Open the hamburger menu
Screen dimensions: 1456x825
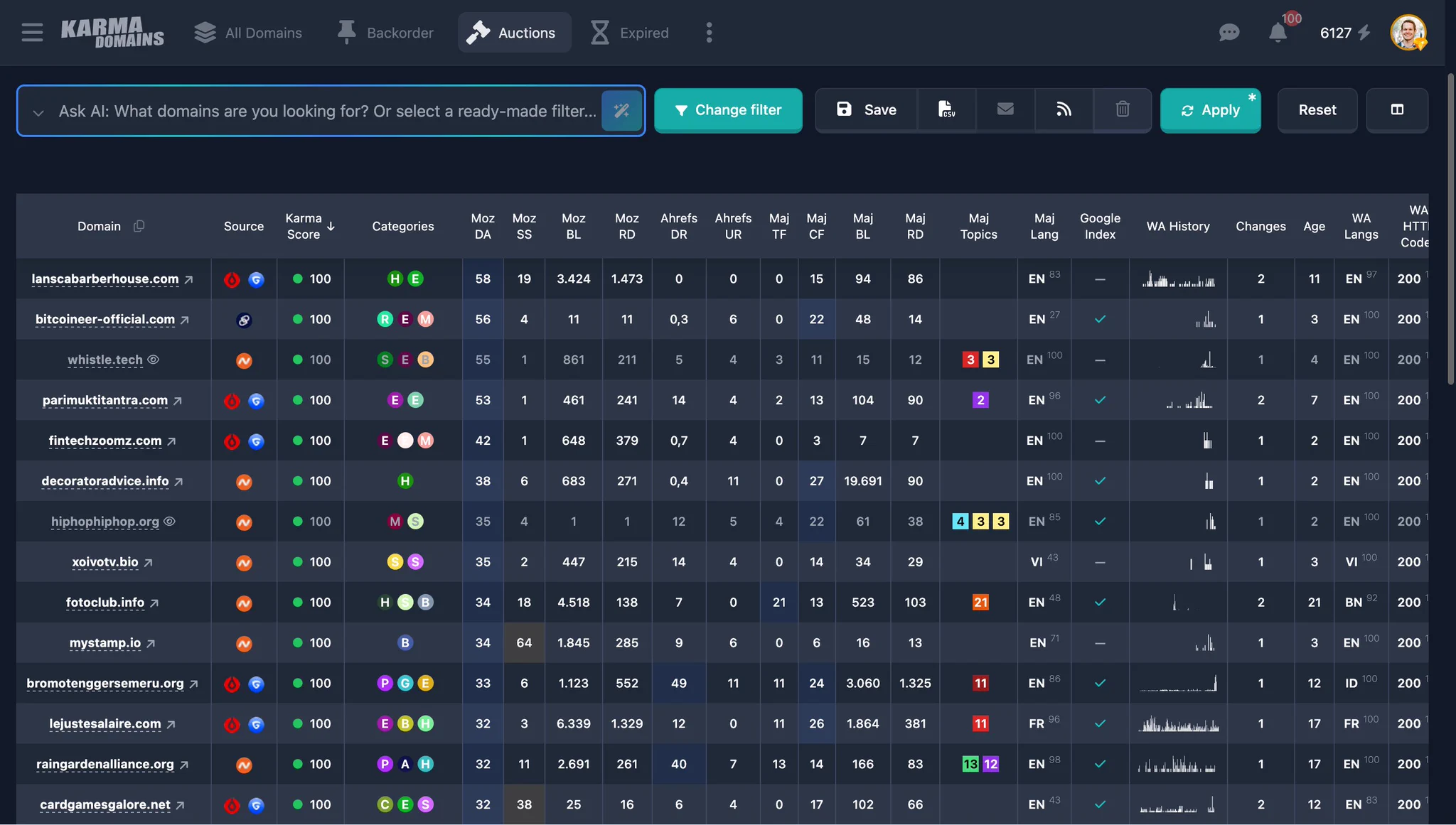[x=32, y=33]
